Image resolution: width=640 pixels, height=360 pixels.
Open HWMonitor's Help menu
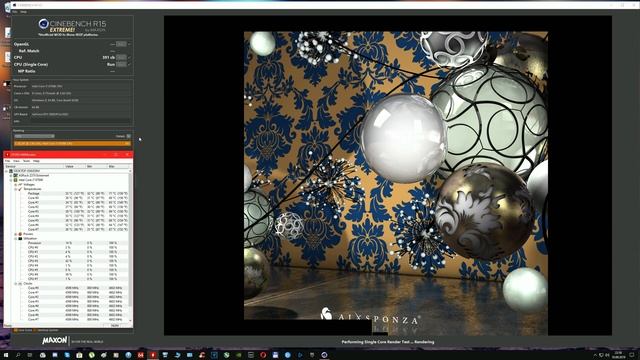click(x=36, y=161)
